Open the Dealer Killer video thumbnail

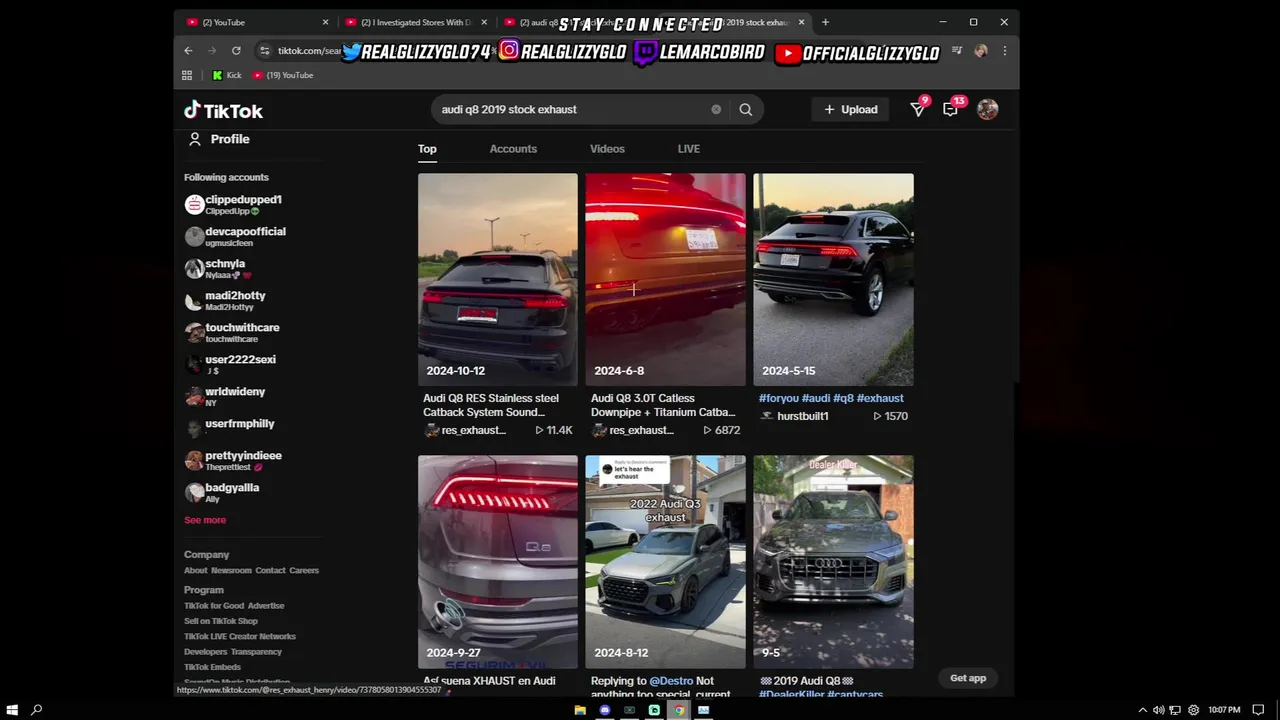(x=834, y=562)
